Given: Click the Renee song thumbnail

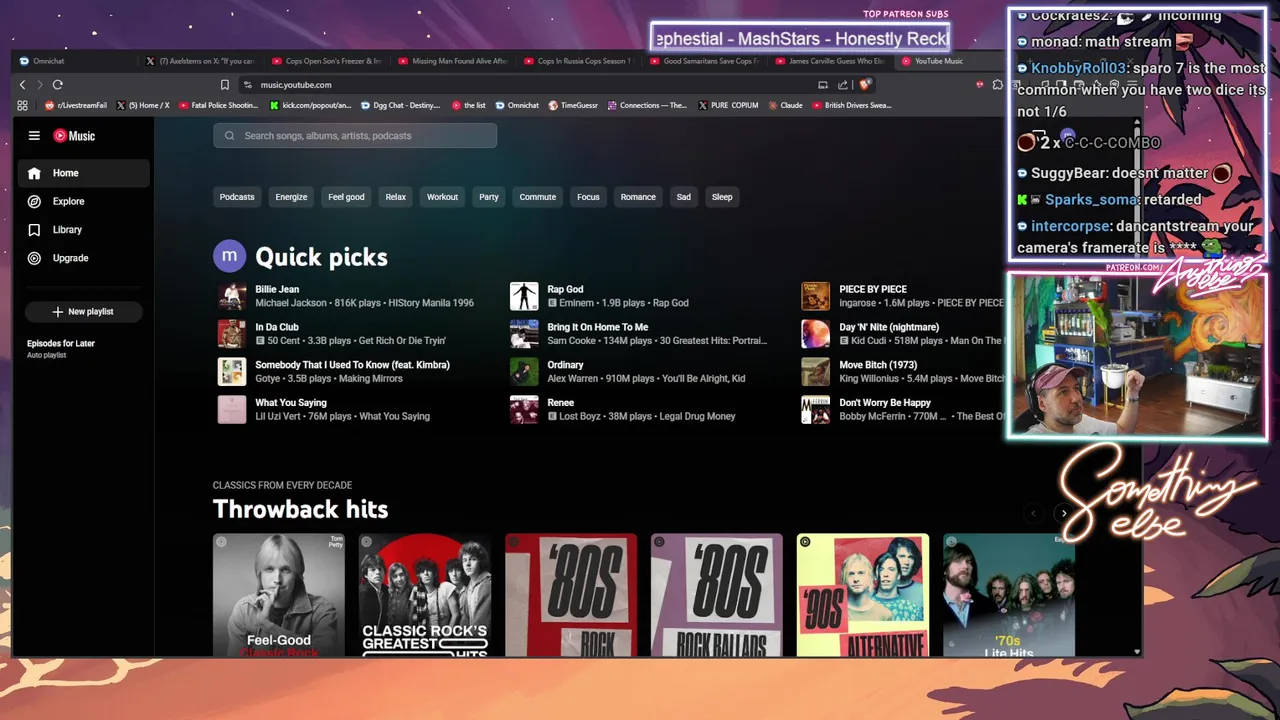Looking at the screenshot, I should pyautogui.click(x=524, y=410).
